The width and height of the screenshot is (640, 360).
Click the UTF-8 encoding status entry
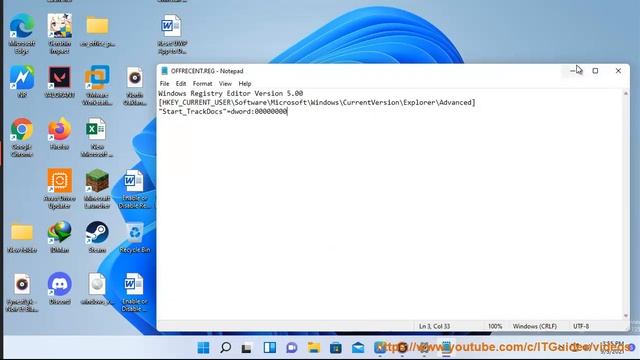coord(581,326)
